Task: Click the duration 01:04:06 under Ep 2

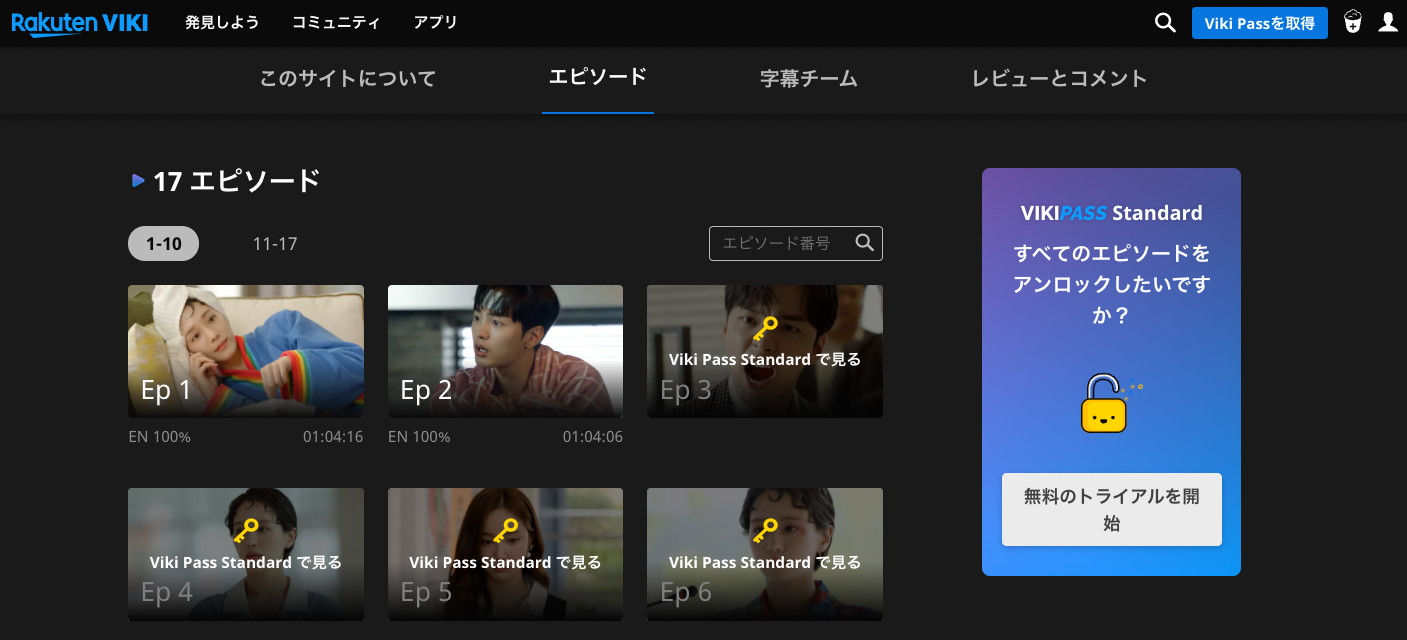Action: coord(593,437)
